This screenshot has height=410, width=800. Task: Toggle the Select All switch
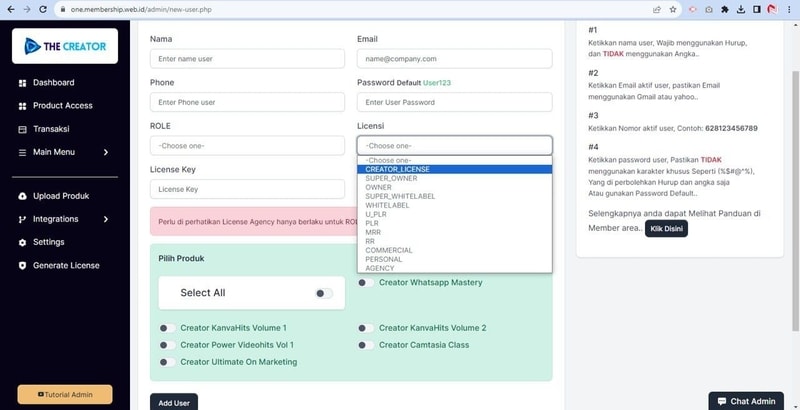tap(324, 293)
